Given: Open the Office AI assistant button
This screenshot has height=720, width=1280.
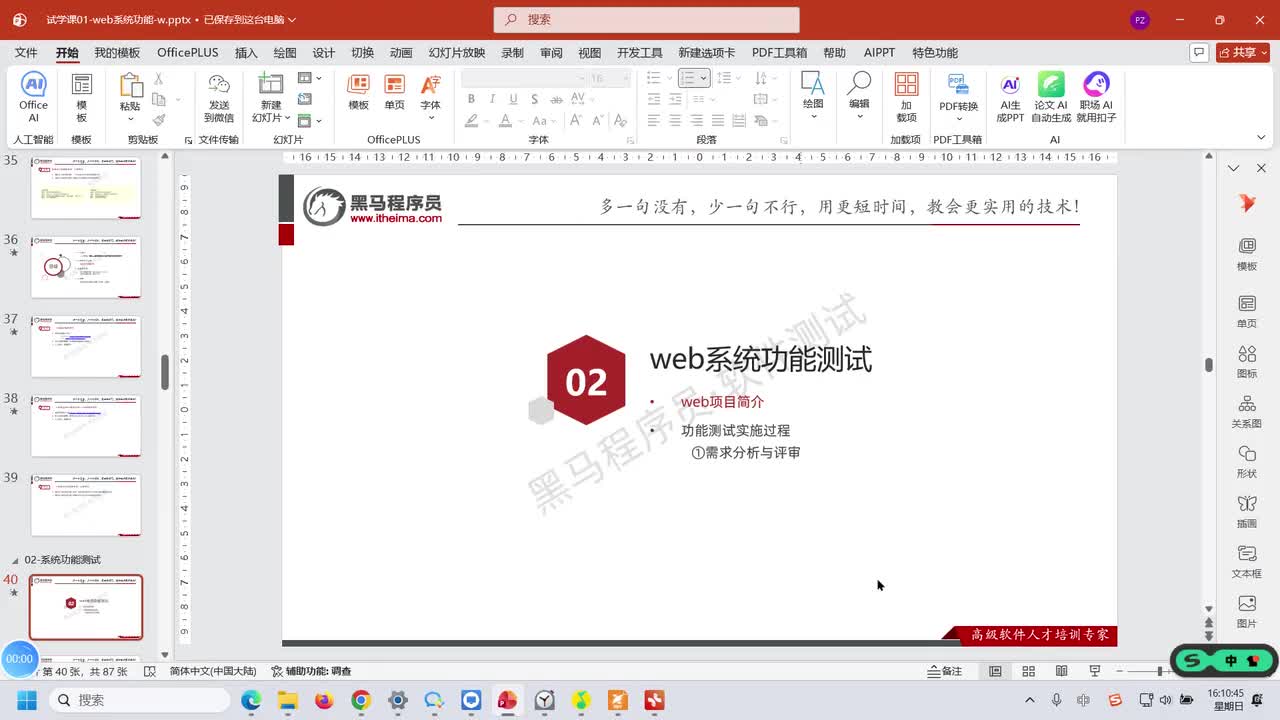Looking at the screenshot, I should 33,97.
